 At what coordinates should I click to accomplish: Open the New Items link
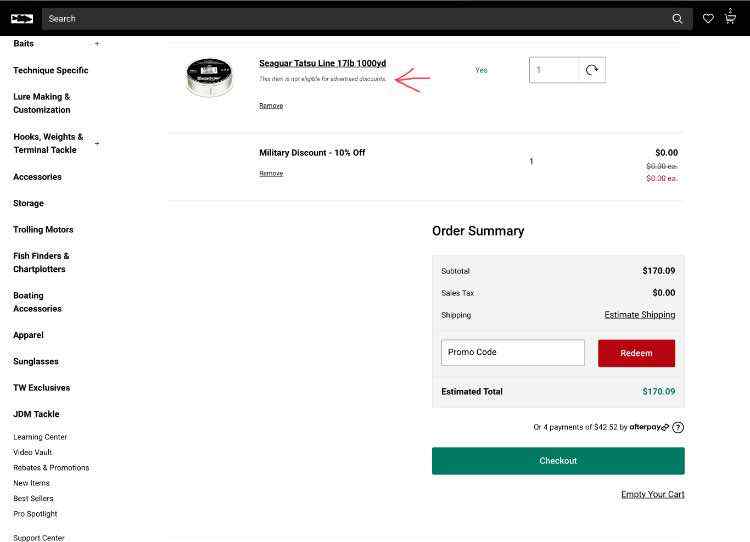click(x=32, y=483)
